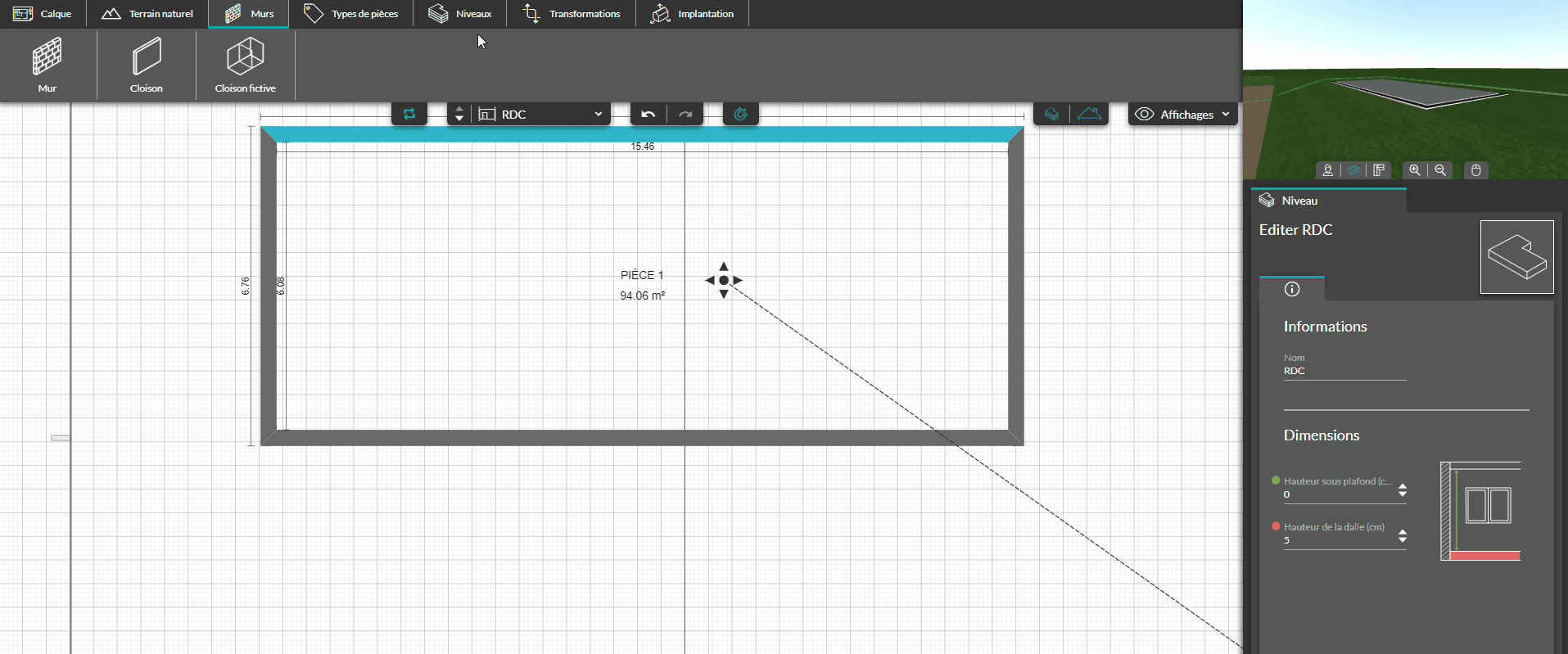Increase Hauteur de la dalle value
Screen dimensions: 1568x654
point(1403,532)
